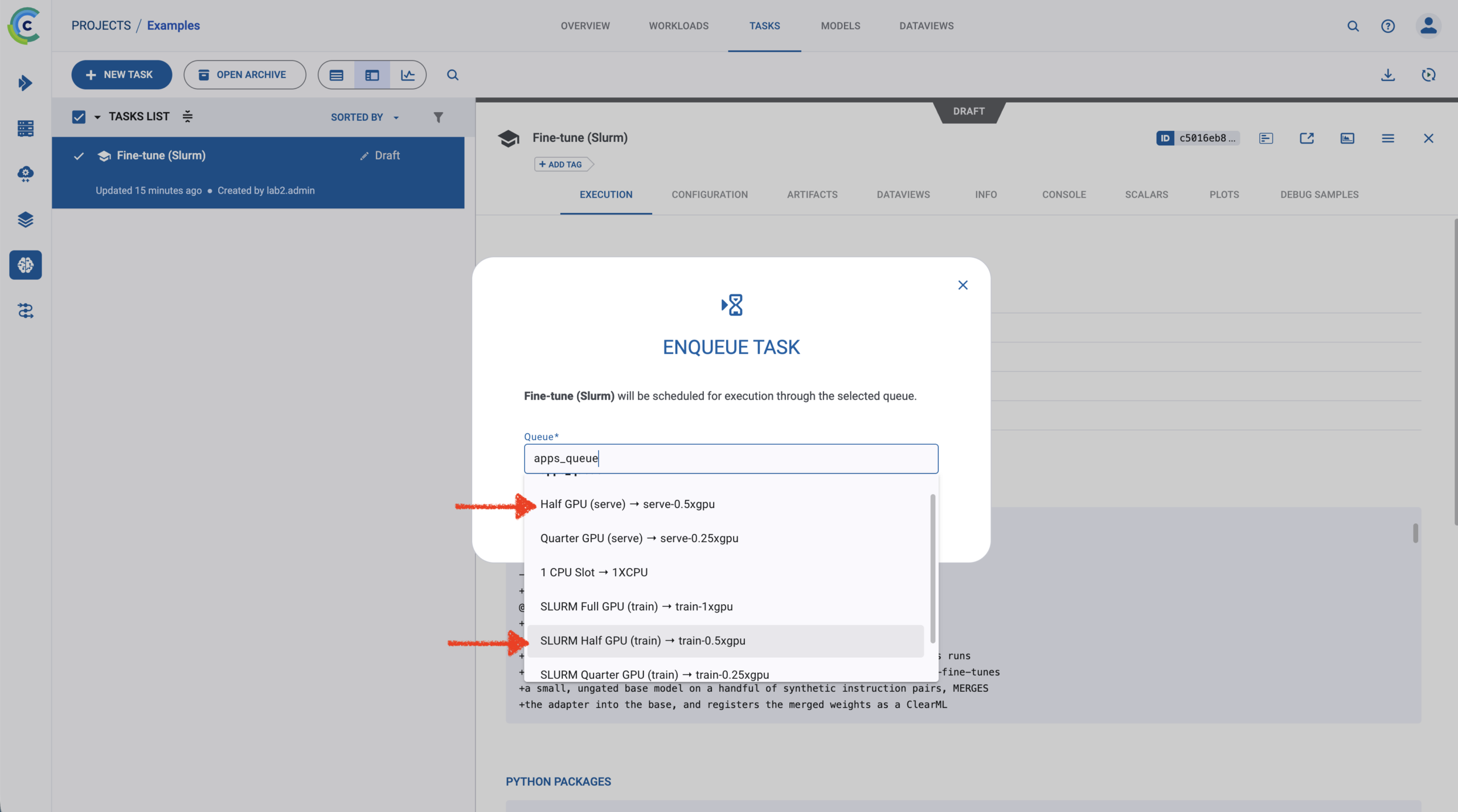Open the workers and queues sidebar icon
The image size is (1458, 812).
25,311
